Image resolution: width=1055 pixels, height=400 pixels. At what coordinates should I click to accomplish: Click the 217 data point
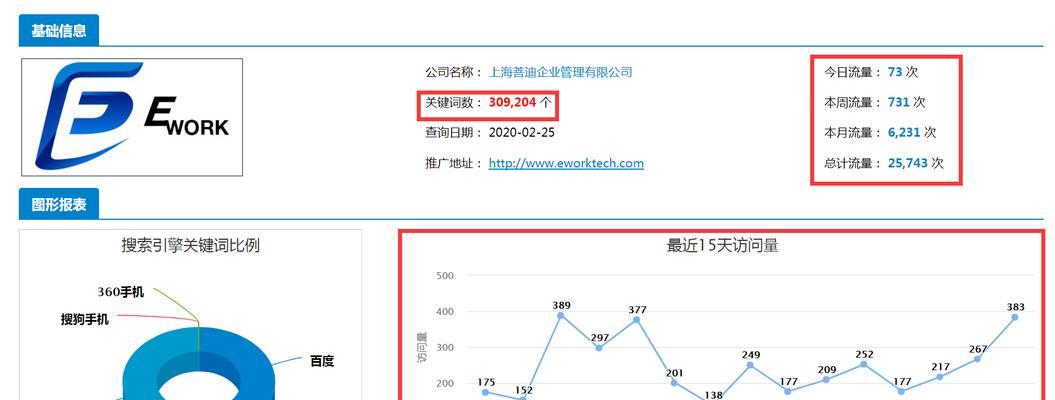click(939, 376)
